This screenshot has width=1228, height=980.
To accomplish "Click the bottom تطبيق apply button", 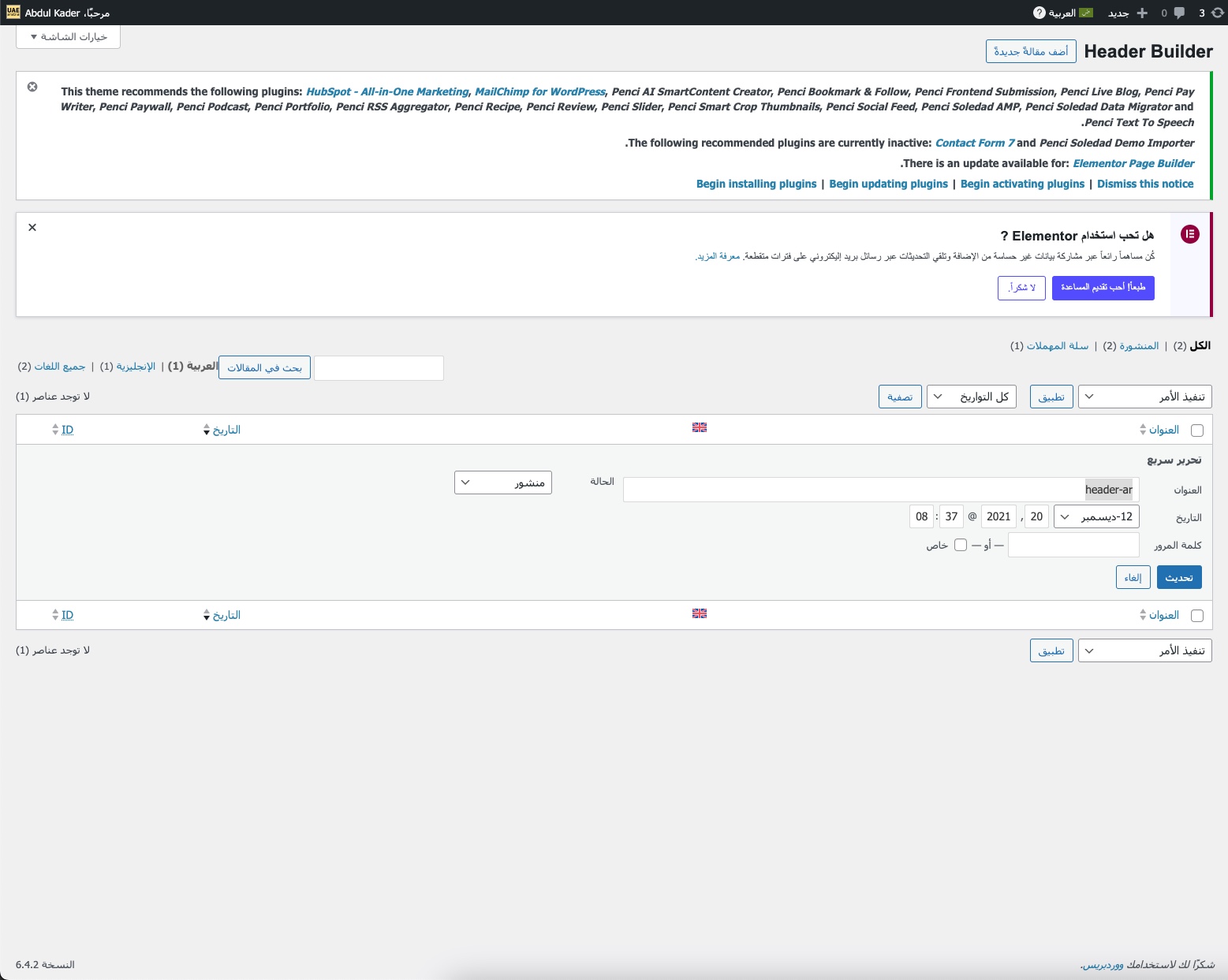I will click(1051, 650).
